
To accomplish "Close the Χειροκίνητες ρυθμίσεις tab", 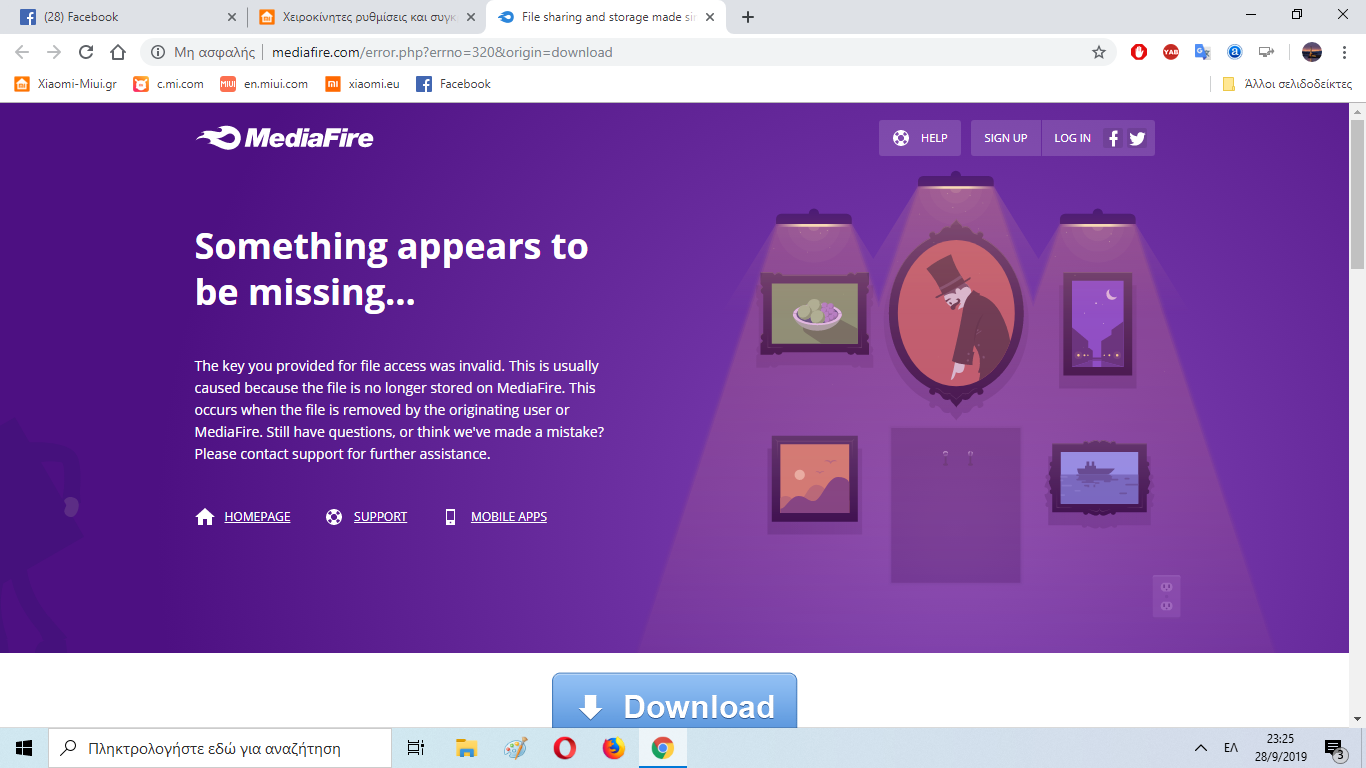I will point(471,17).
